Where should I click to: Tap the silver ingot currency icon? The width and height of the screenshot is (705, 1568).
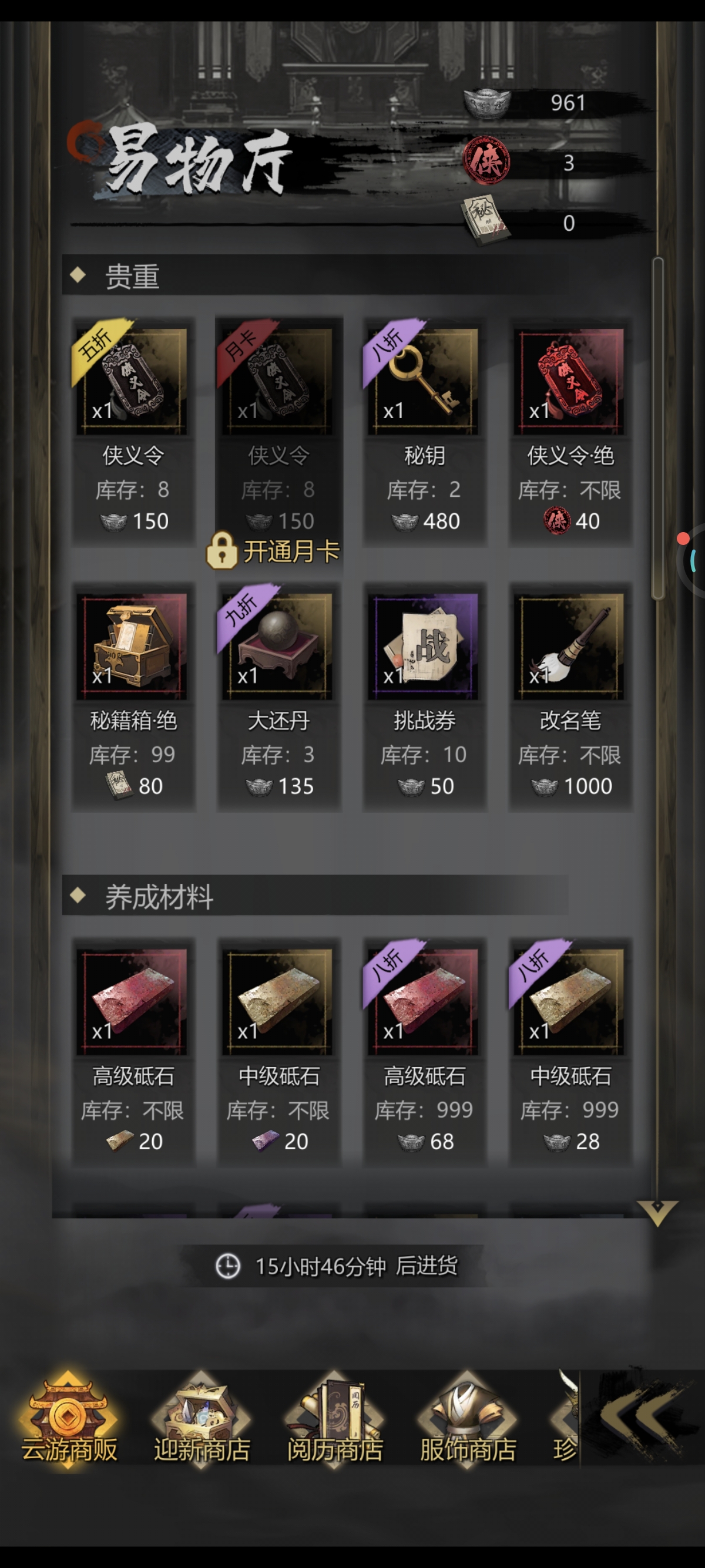click(x=486, y=103)
